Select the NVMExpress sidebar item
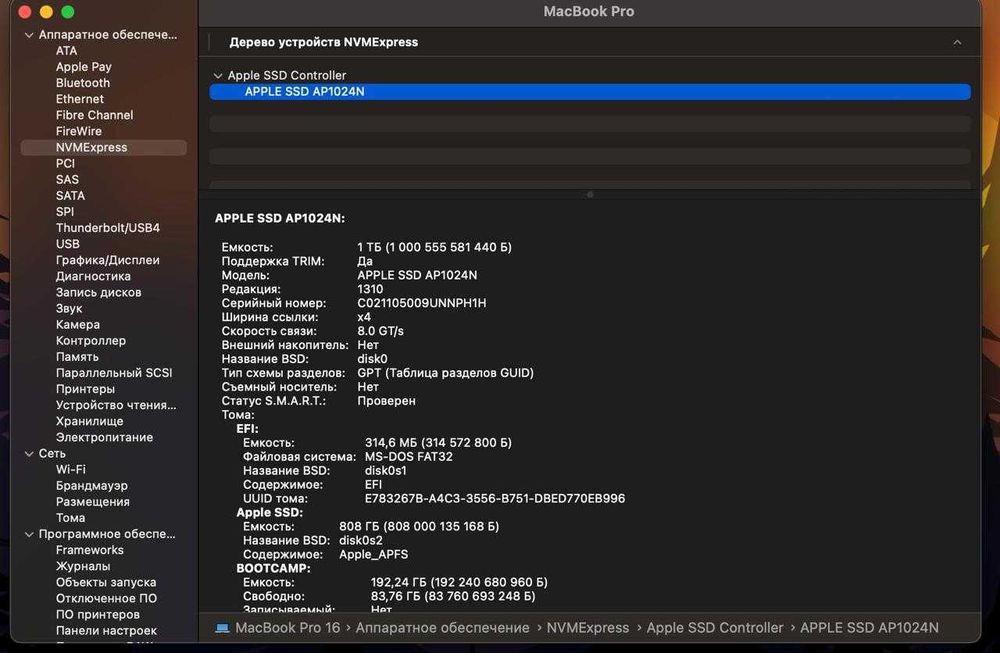The width and height of the screenshot is (1000, 653). click(104, 147)
